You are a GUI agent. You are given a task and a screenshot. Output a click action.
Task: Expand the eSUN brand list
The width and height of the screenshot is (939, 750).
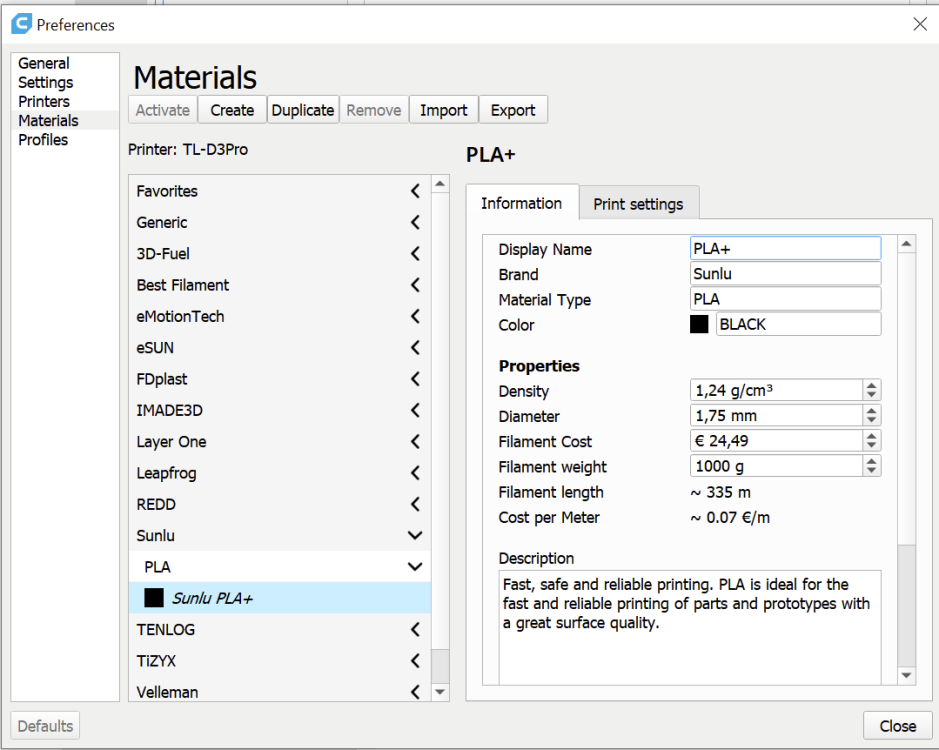(415, 348)
